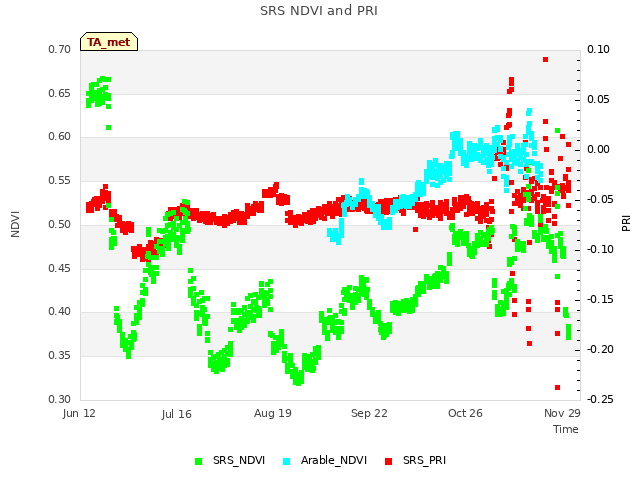Click the 0.05 PRI axis value
Screen dimensions: 640x480
coord(598,100)
